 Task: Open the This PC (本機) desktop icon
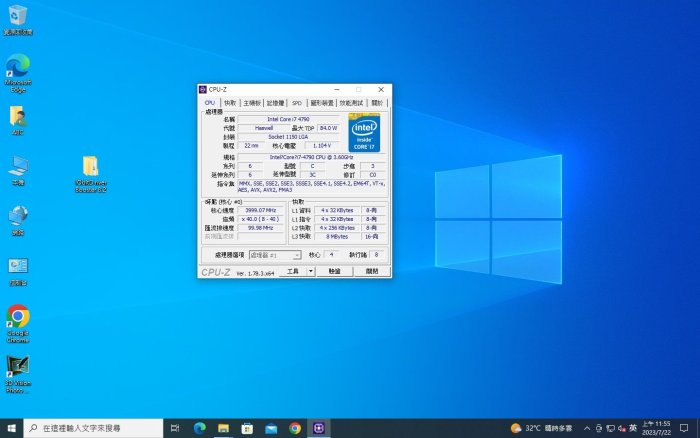(x=18, y=170)
